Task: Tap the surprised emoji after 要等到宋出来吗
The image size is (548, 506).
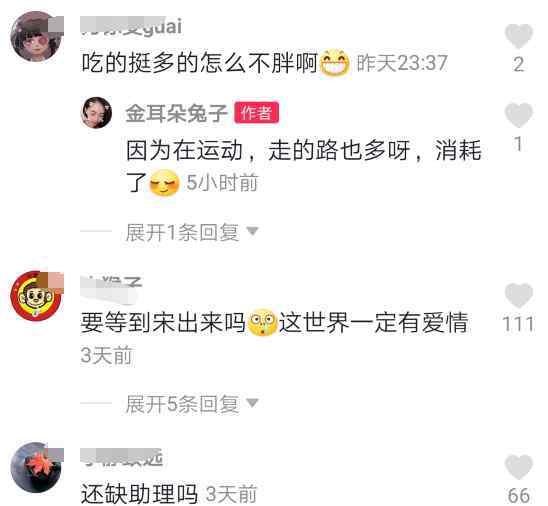Action: point(263,322)
